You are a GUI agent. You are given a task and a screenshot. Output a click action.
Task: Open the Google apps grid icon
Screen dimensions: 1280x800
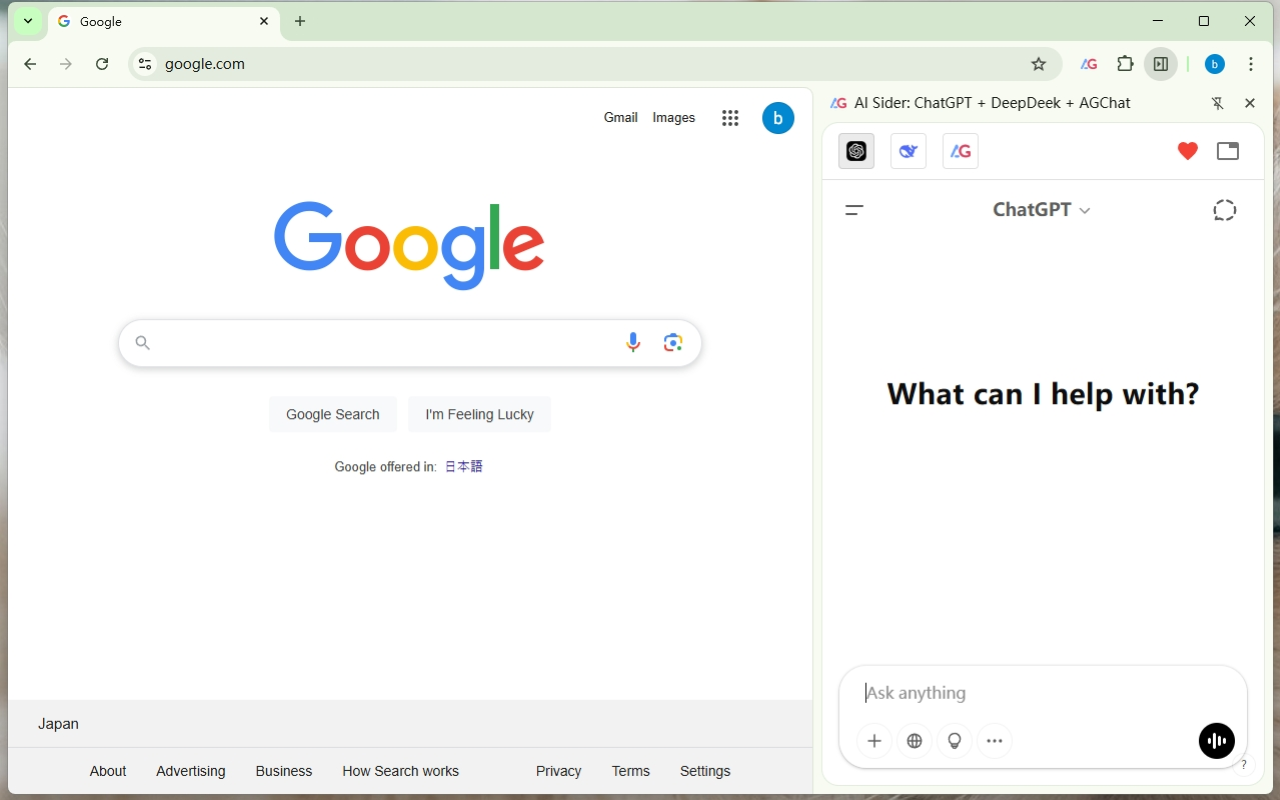point(730,118)
